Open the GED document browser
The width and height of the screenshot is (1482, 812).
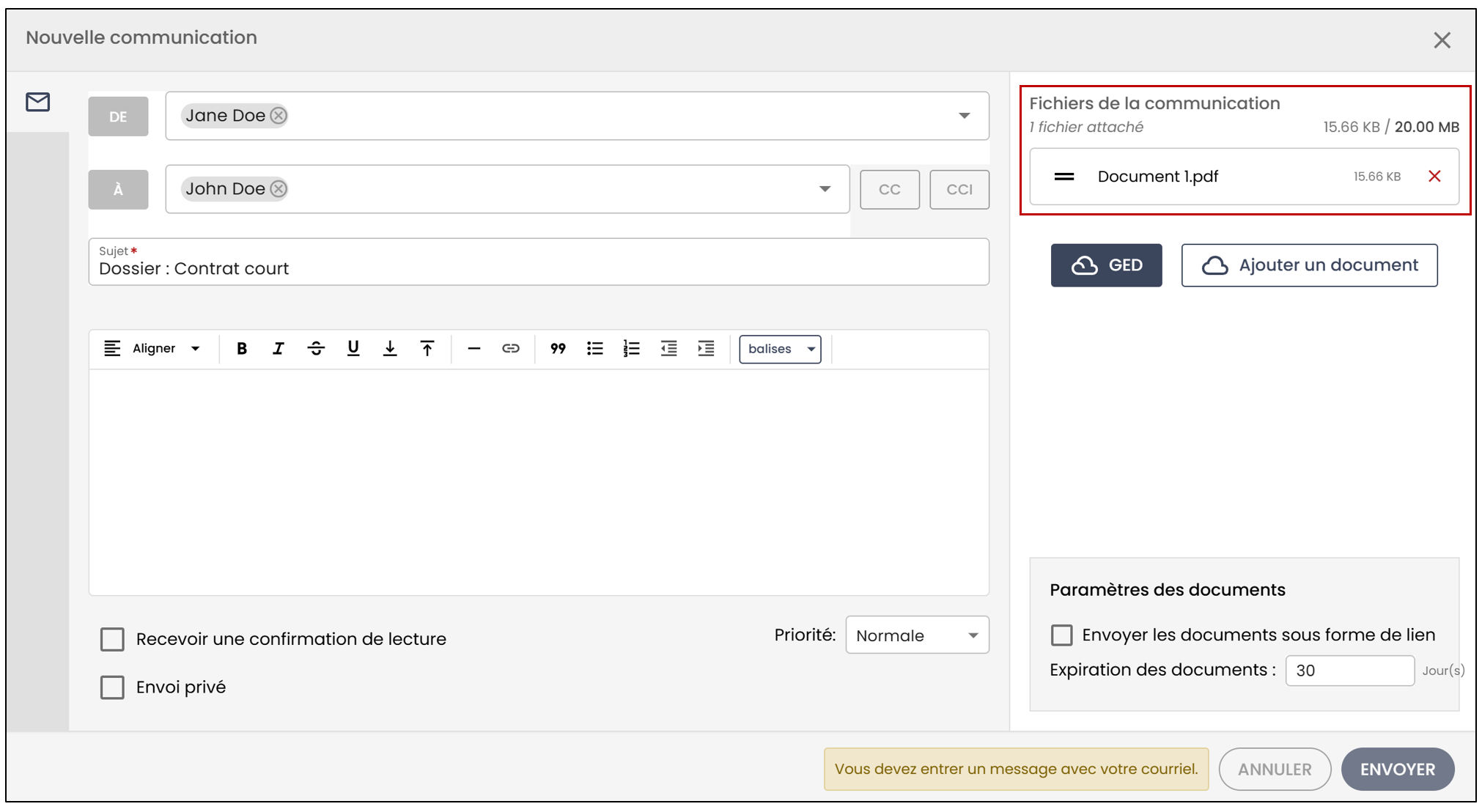click(x=1106, y=265)
